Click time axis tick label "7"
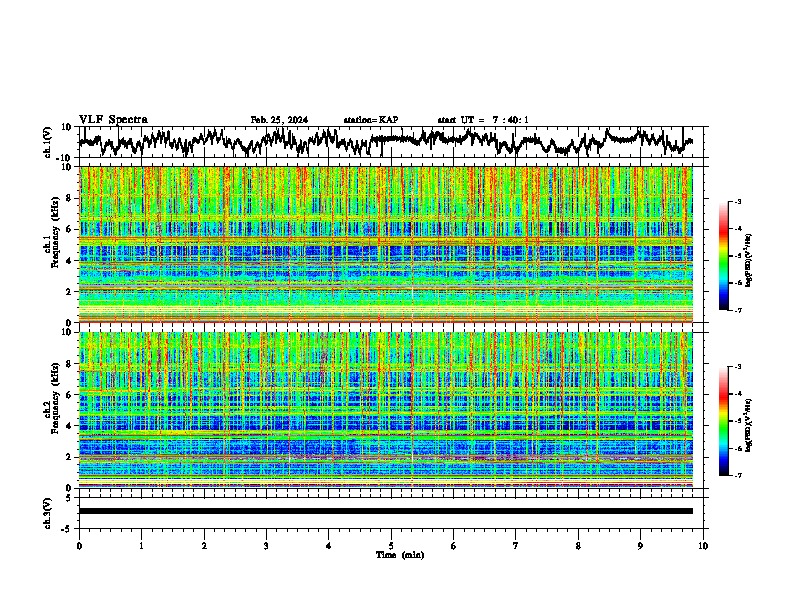792x612 pixels. [x=516, y=546]
